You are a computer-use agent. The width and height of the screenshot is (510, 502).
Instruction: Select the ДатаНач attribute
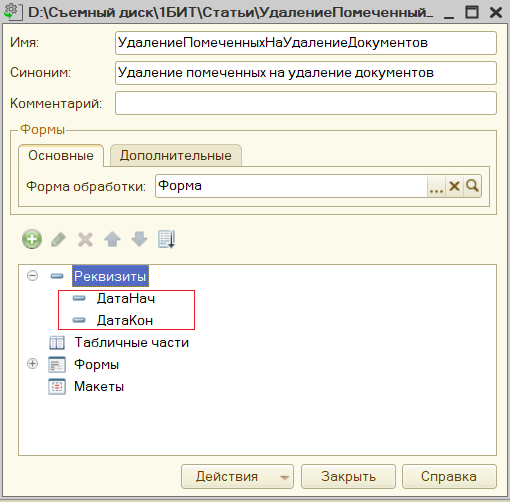126,298
